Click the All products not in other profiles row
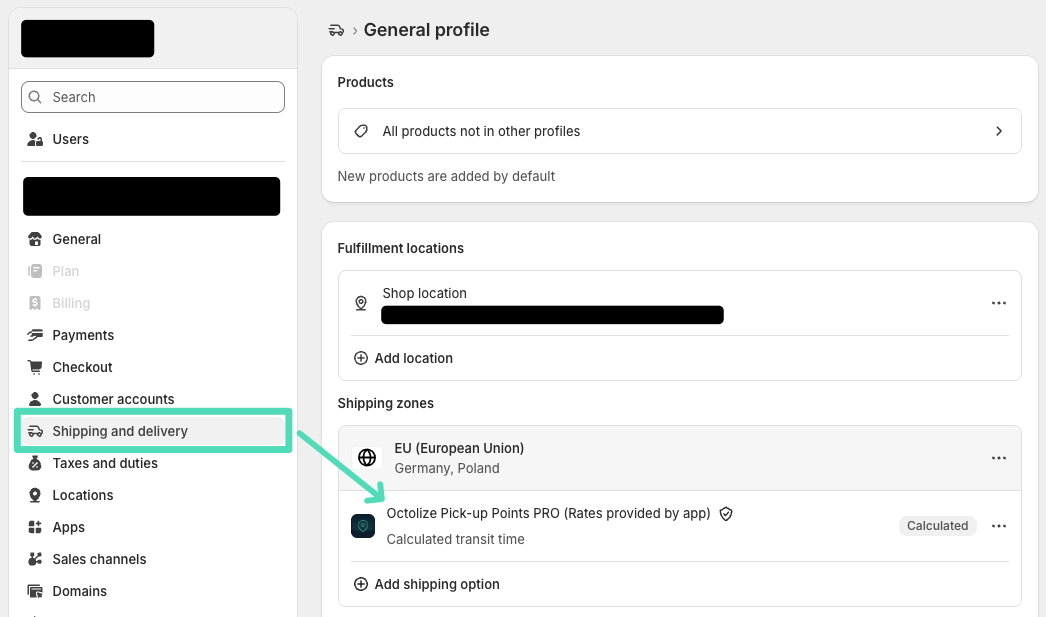The image size is (1046, 617). tap(680, 131)
